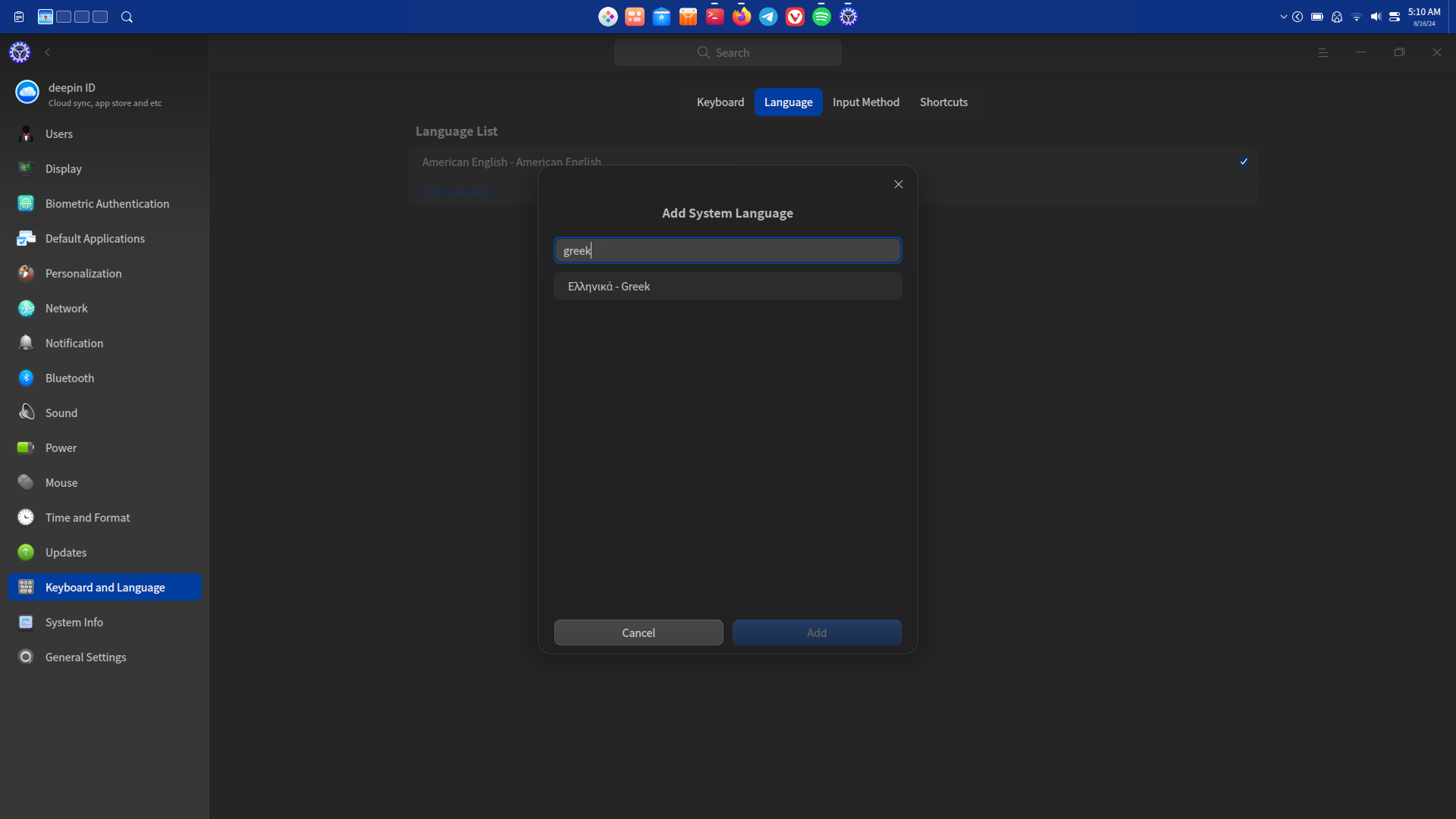Expand the hidden tray icons chevron
The image size is (1456, 819).
click(1283, 17)
